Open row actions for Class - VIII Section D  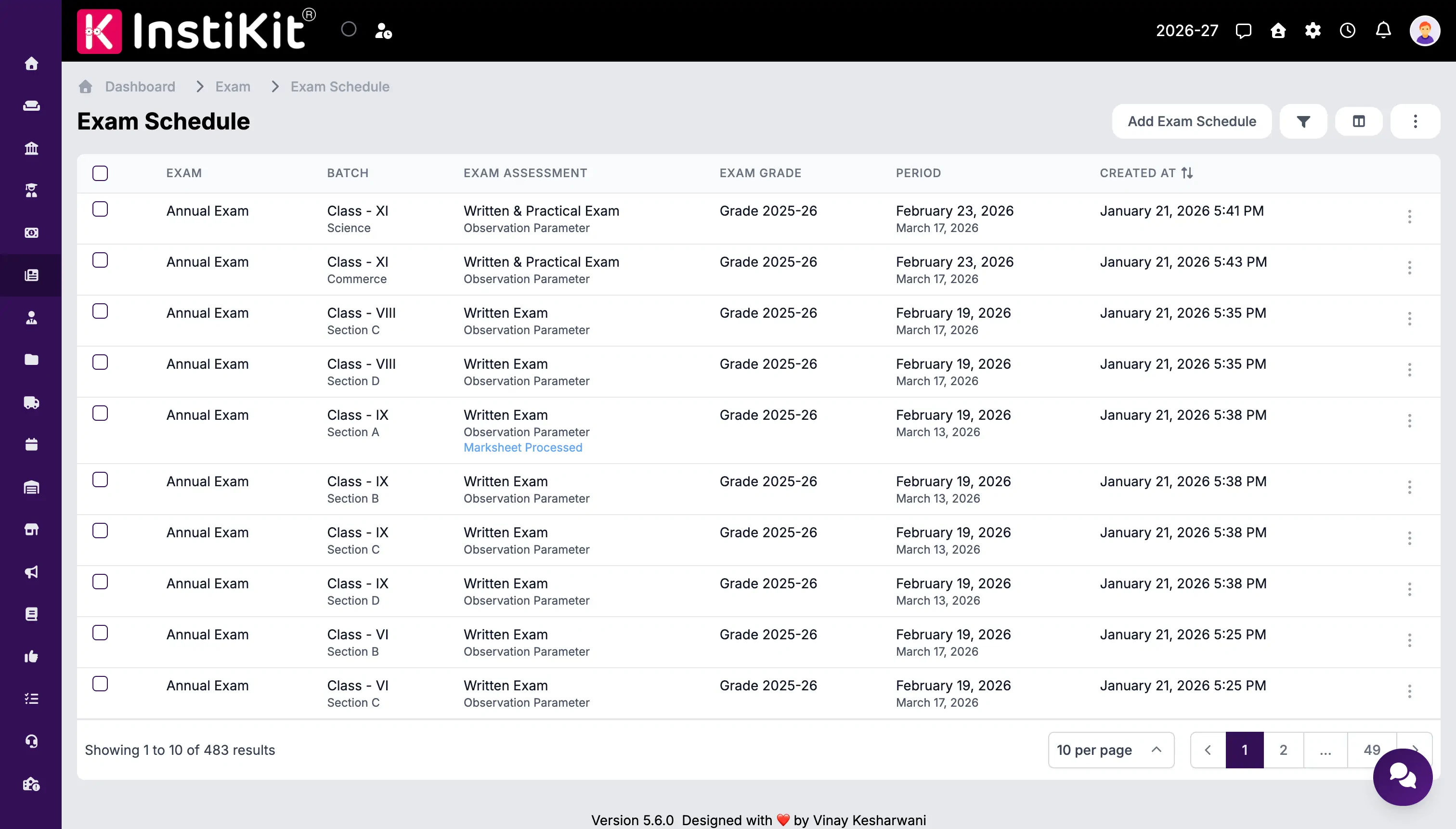click(1409, 370)
